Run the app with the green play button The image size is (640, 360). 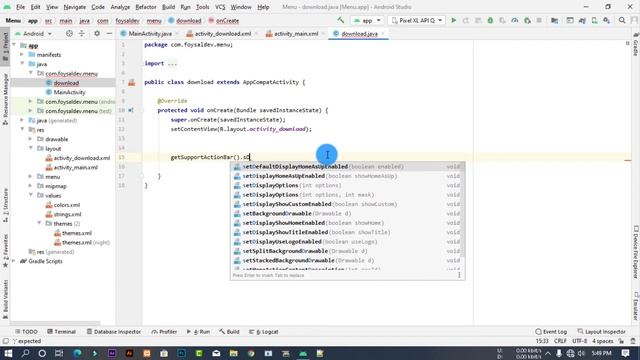click(x=453, y=20)
